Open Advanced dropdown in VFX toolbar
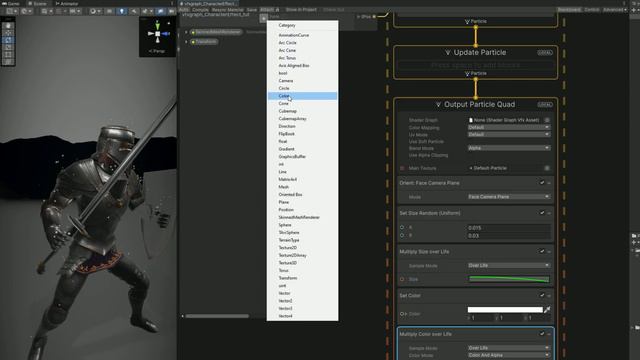This screenshot has width=640, height=360. pos(615,9)
